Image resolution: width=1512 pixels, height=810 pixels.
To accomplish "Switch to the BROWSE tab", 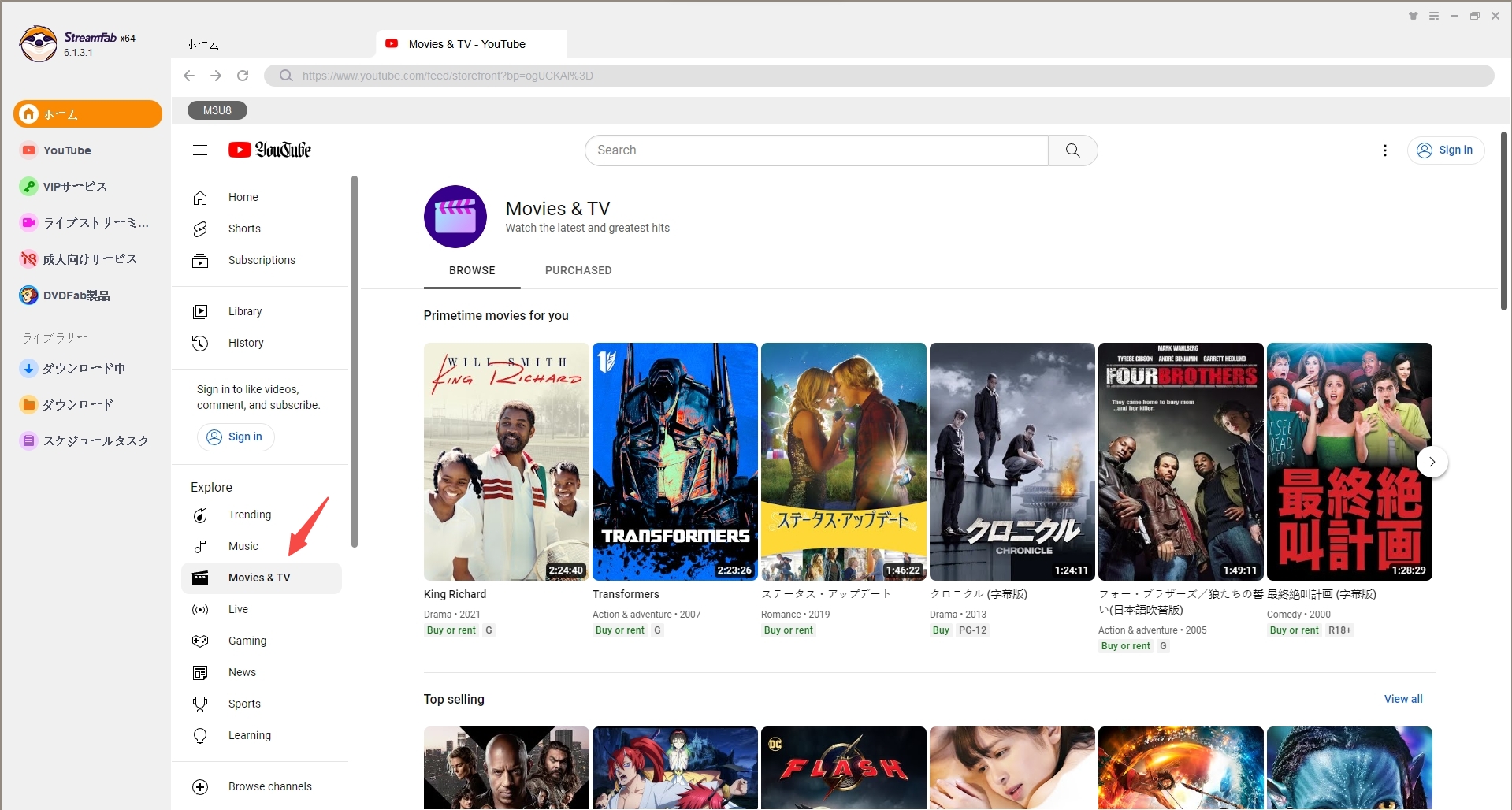I will (472, 270).
